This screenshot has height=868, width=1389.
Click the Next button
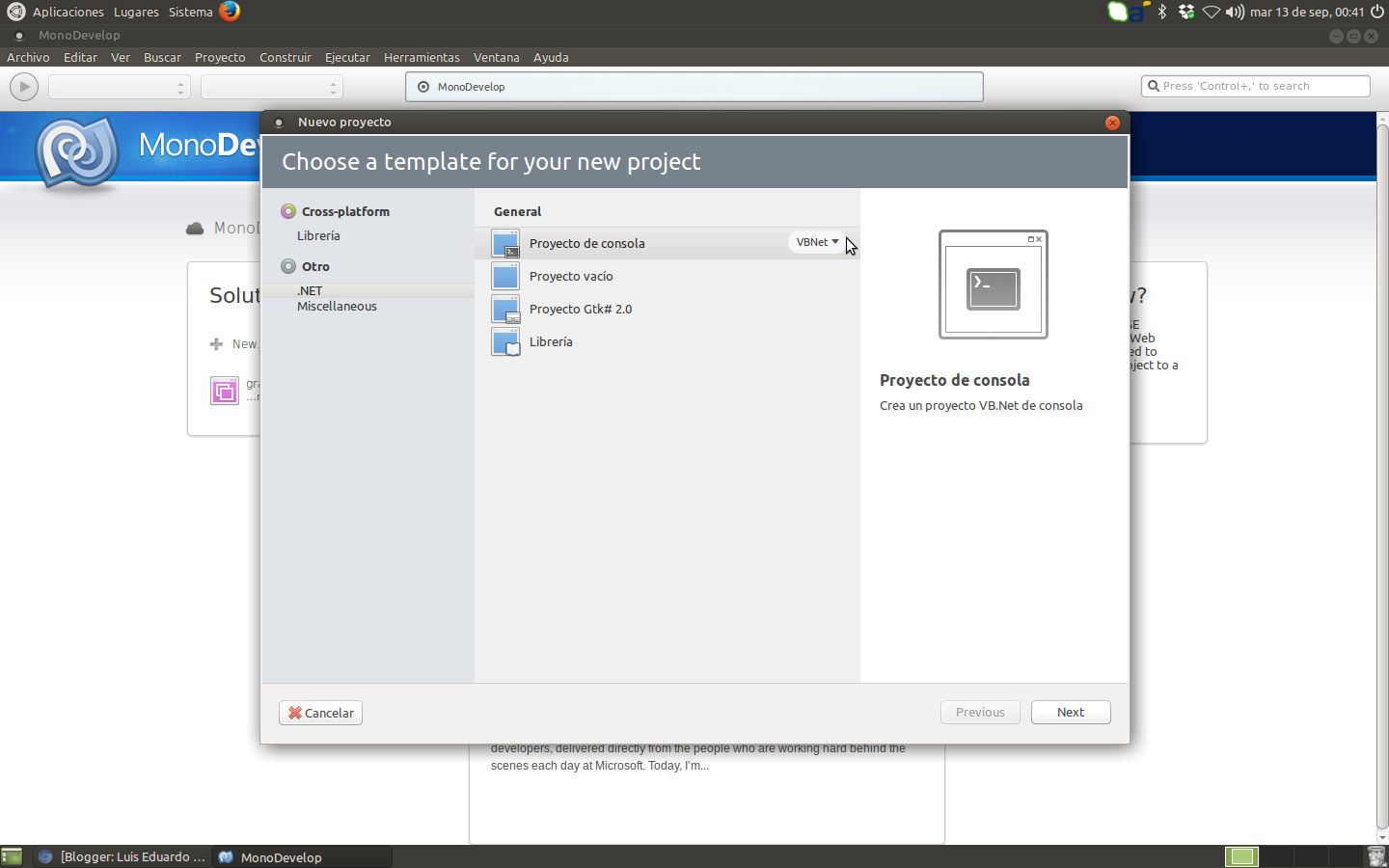[x=1071, y=712]
